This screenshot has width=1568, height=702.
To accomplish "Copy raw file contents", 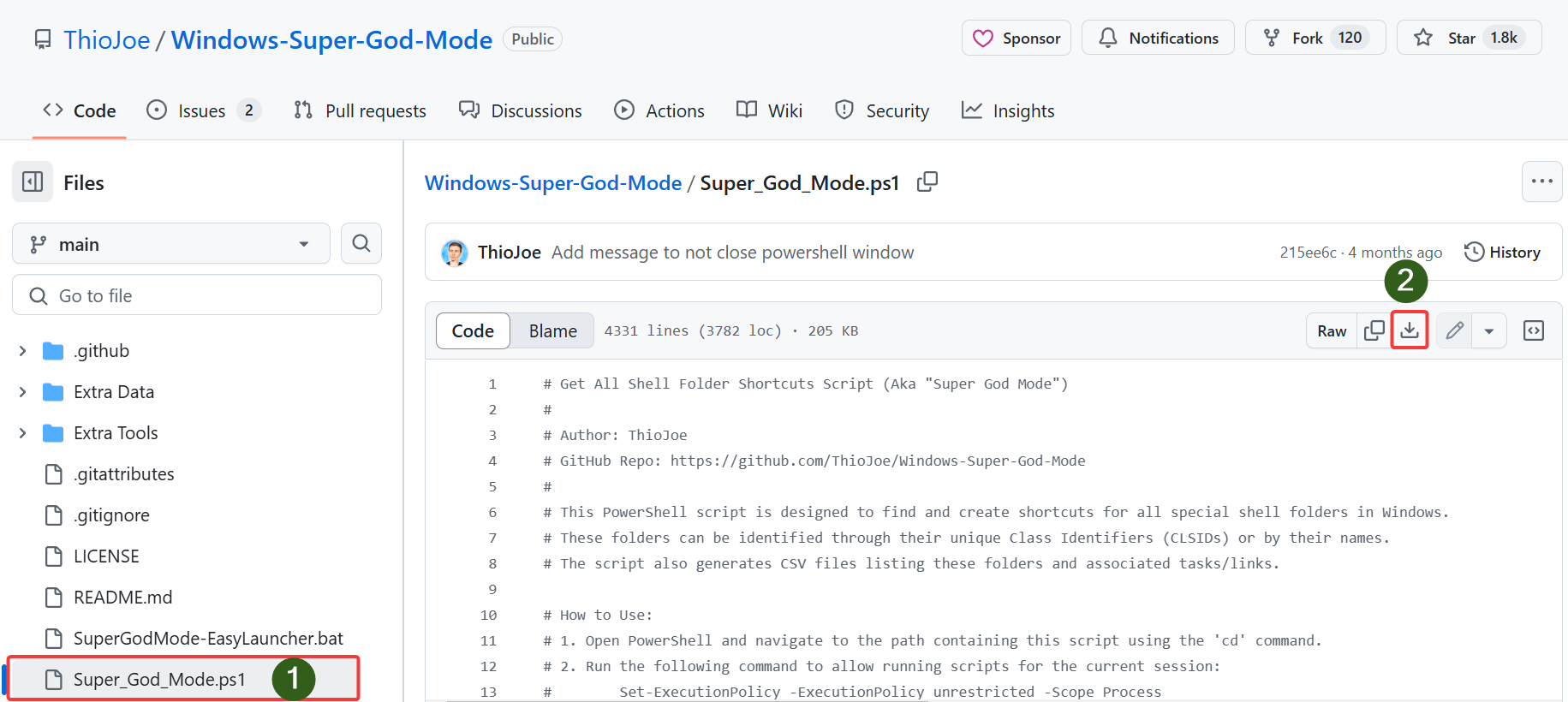I will (1374, 330).
